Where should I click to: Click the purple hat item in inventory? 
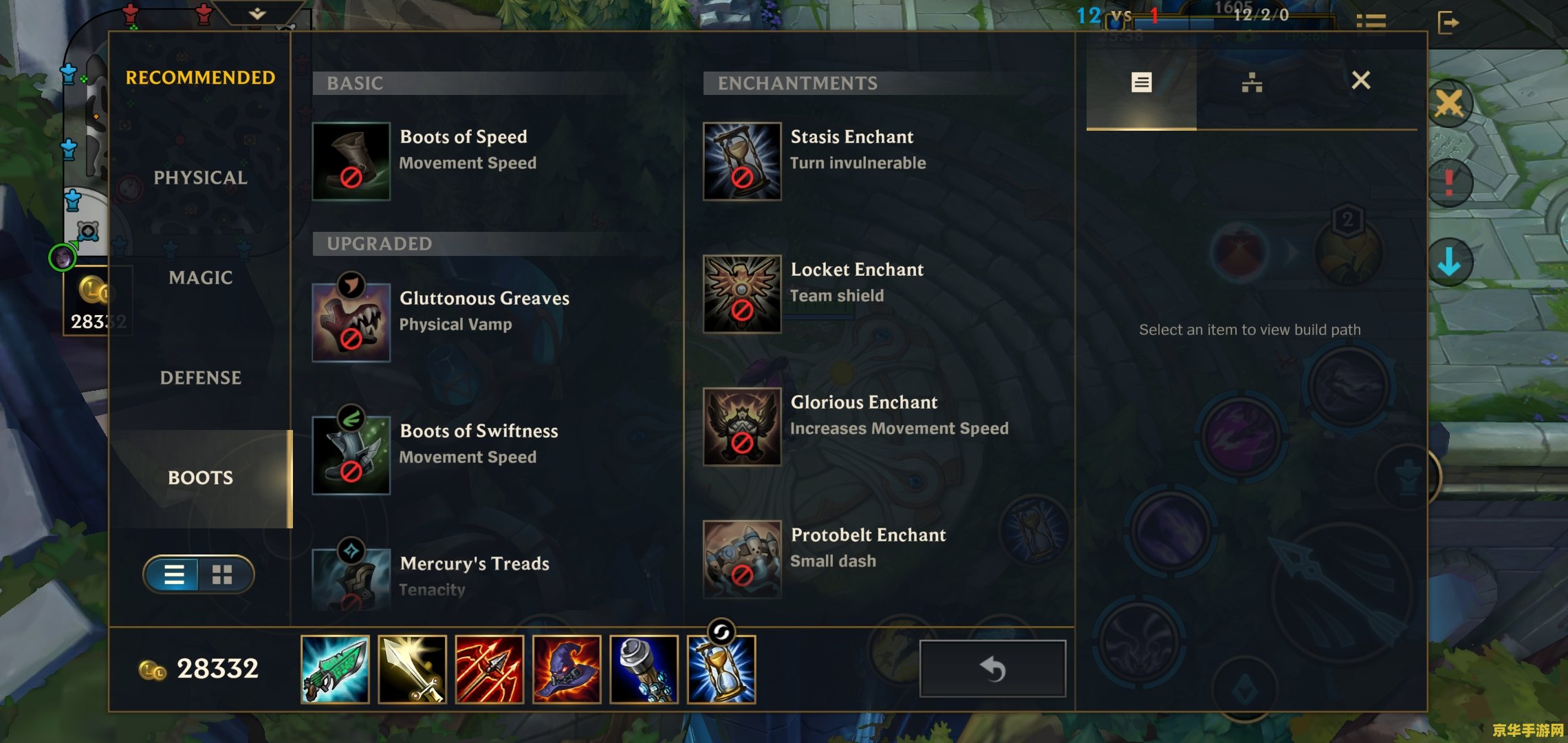(x=567, y=669)
